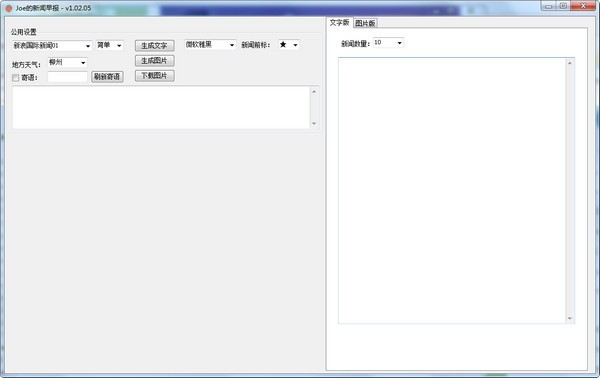Image resolution: width=600 pixels, height=378 pixels.
Task: Enable the 寄语 checkbox
Action: tap(16, 78)
